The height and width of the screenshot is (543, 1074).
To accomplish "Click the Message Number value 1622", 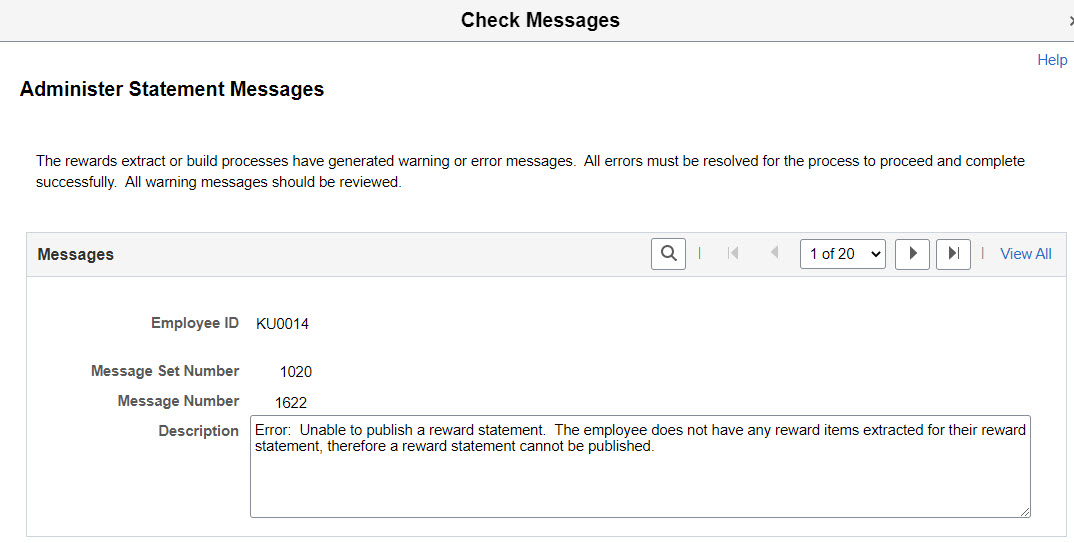I will (x=291, y=403).
